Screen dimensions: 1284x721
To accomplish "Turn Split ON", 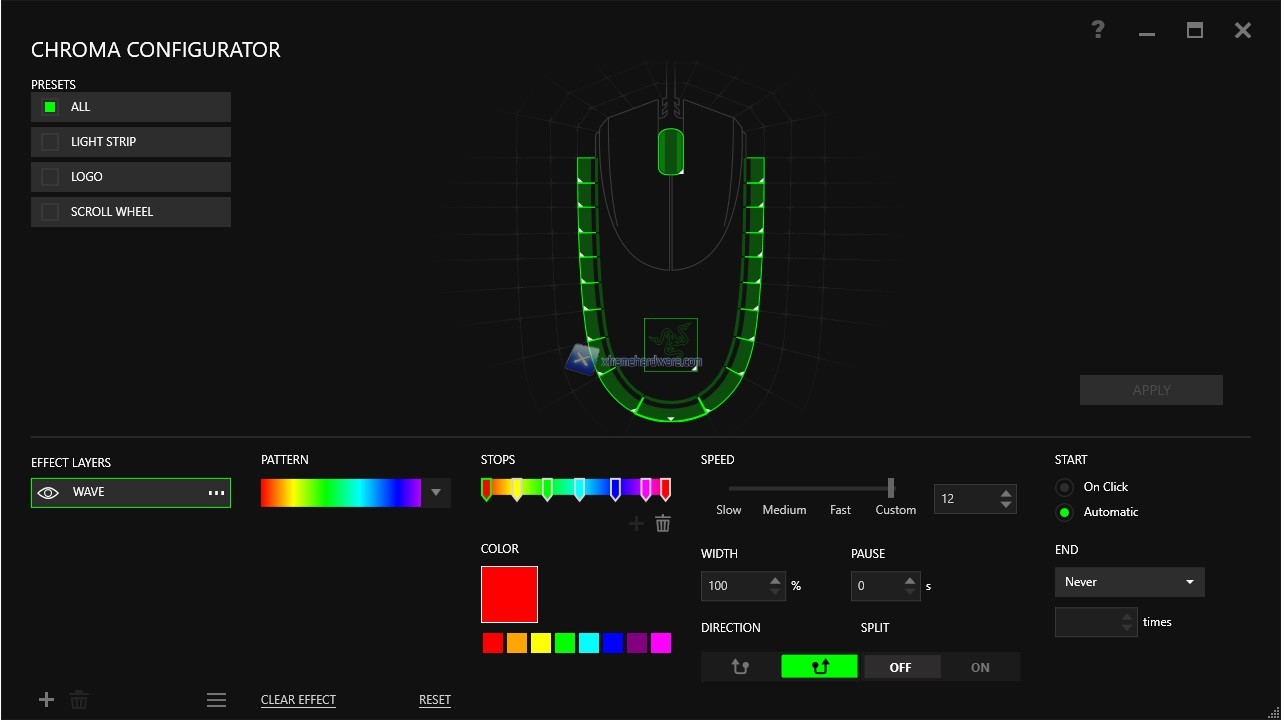I will pos(980,667).
